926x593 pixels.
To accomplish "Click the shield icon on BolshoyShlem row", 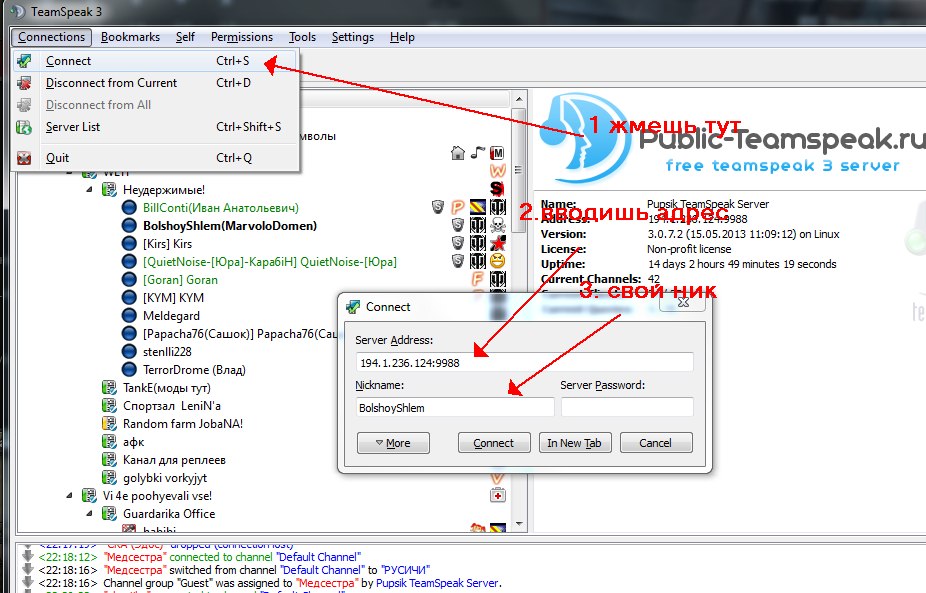I will point(458,225).
